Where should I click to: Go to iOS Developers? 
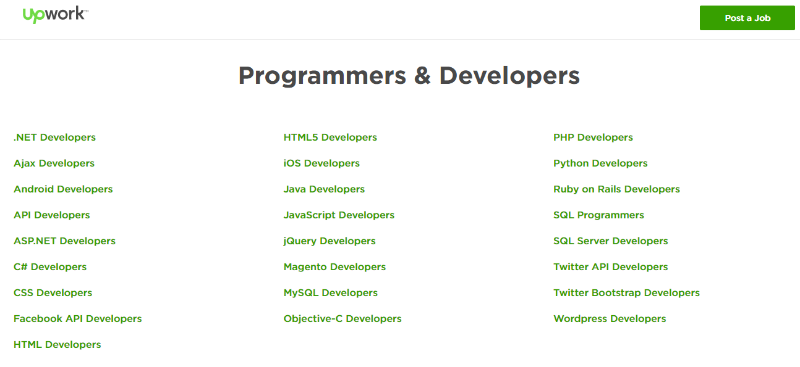(321, 163)
